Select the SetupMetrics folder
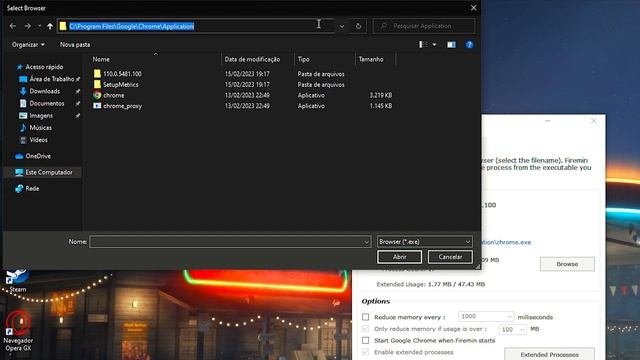This screenshot has height=360, width=640. coord(120,84)
